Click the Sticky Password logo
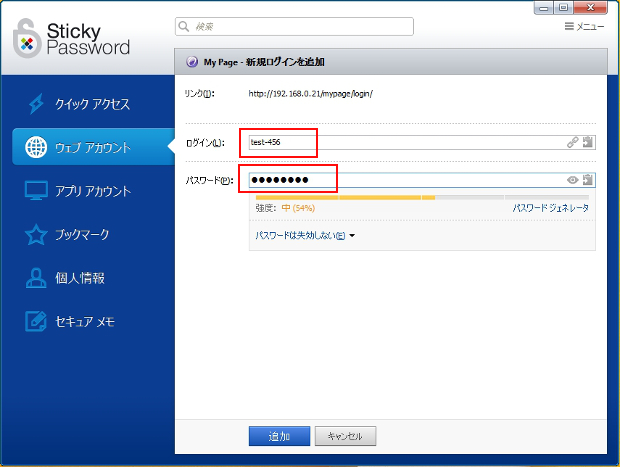620x467 pixels. (x=71, y=38)
